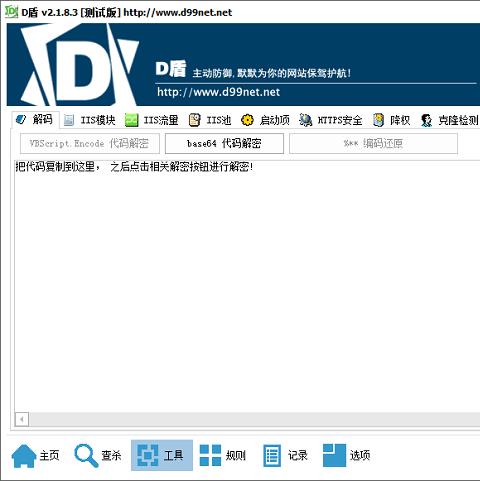This screenshot has height=481, width=480.
Task: Open the 记录 log list icon
Action: [x=272, y=456]
